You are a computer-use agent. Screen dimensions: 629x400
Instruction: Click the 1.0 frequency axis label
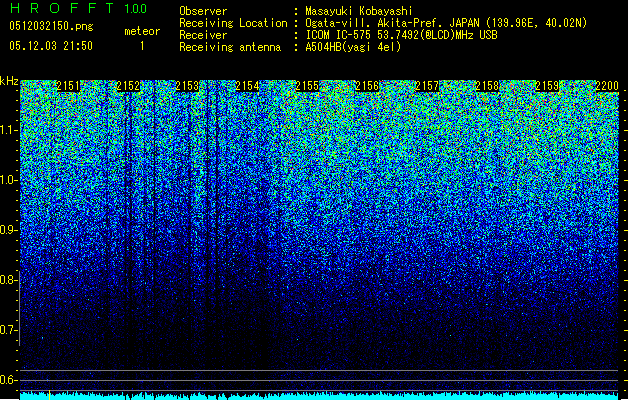click(x=9, y=180)
